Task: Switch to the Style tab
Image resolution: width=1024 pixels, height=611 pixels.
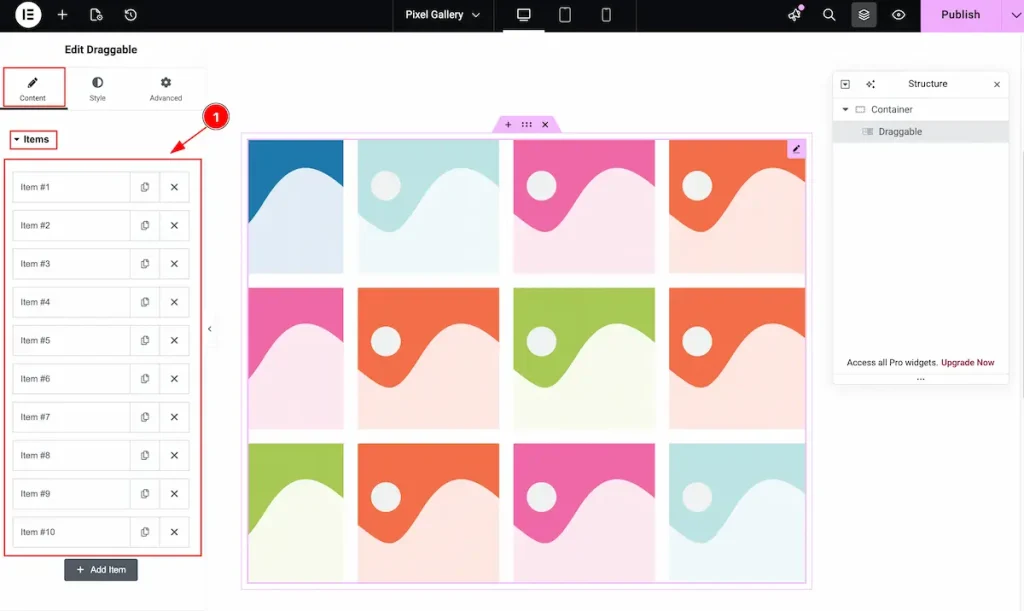Action: click(x=97, y=89)
